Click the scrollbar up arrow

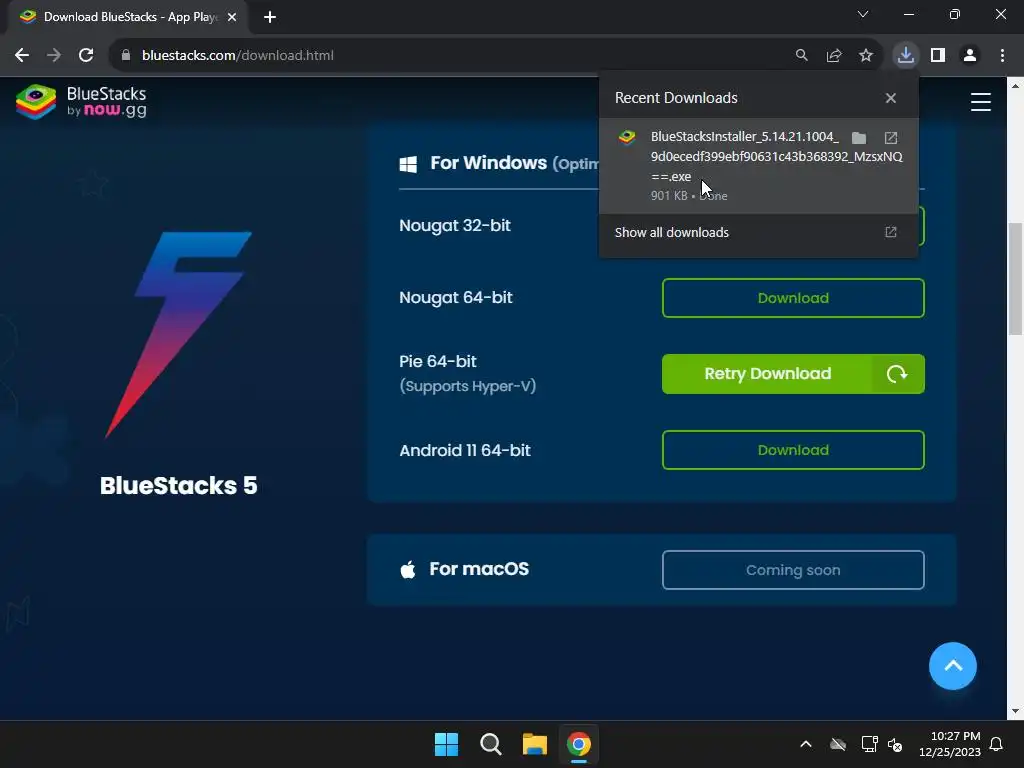point(1015,86)
